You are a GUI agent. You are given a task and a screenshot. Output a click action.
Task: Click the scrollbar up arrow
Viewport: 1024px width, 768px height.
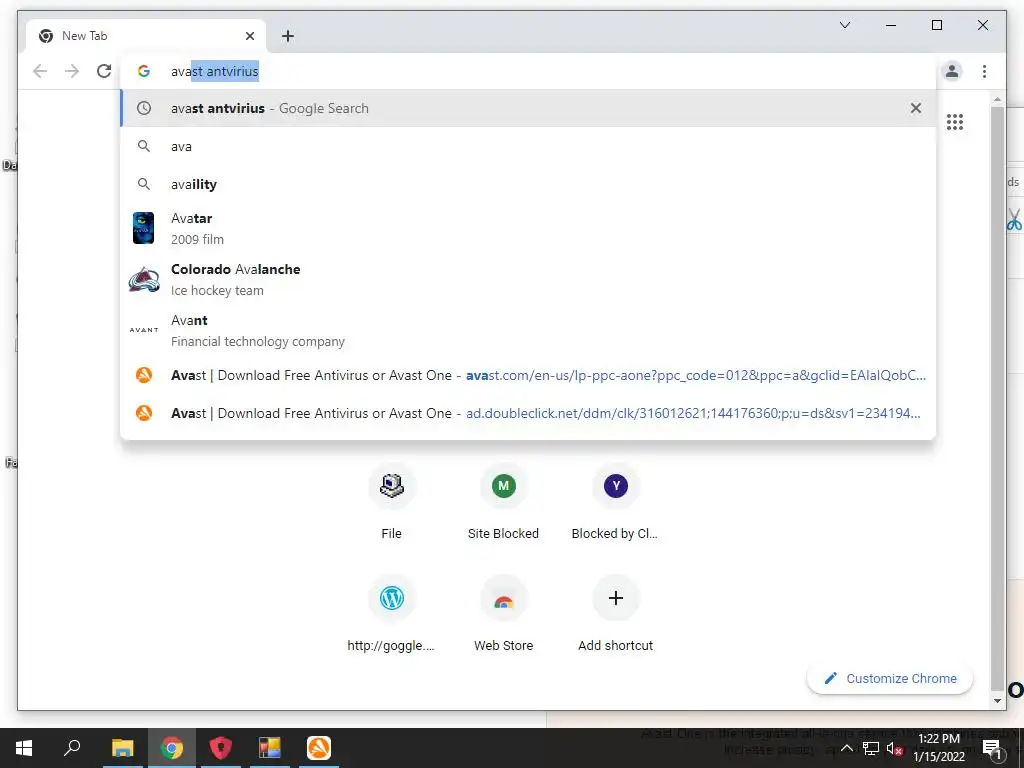(x=997, y=99)
